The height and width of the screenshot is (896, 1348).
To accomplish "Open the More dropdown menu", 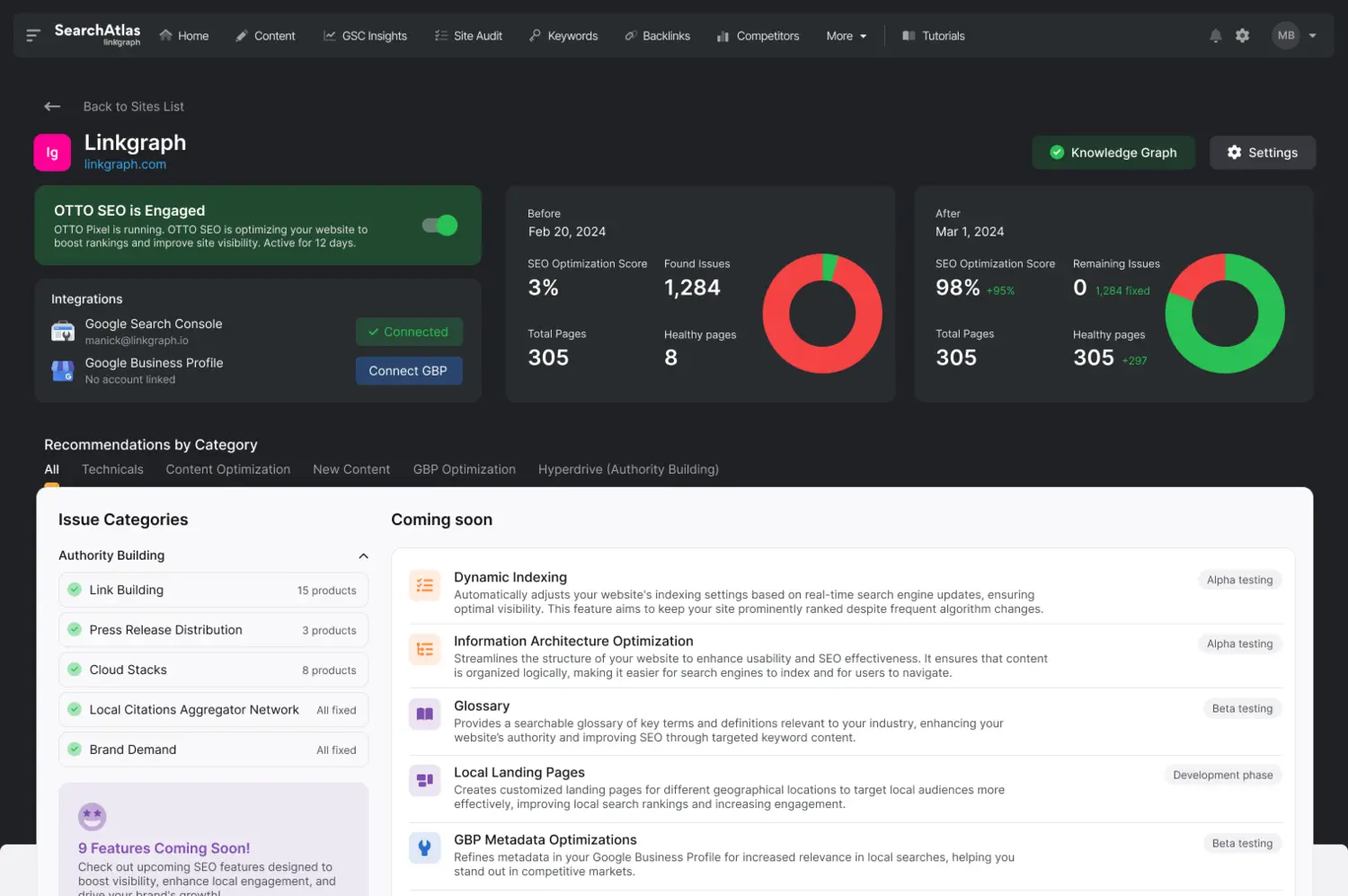I will coord(847,36).
